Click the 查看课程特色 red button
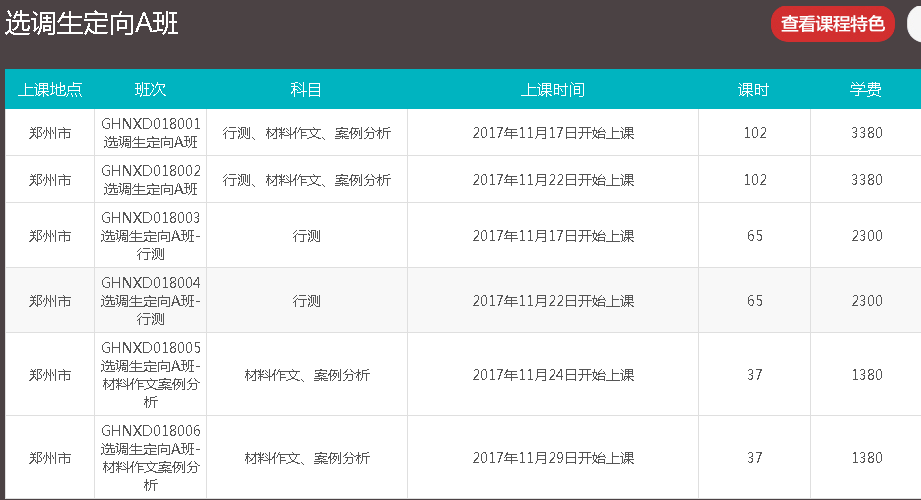Viewport: 921px width, 500px height. 832,24
